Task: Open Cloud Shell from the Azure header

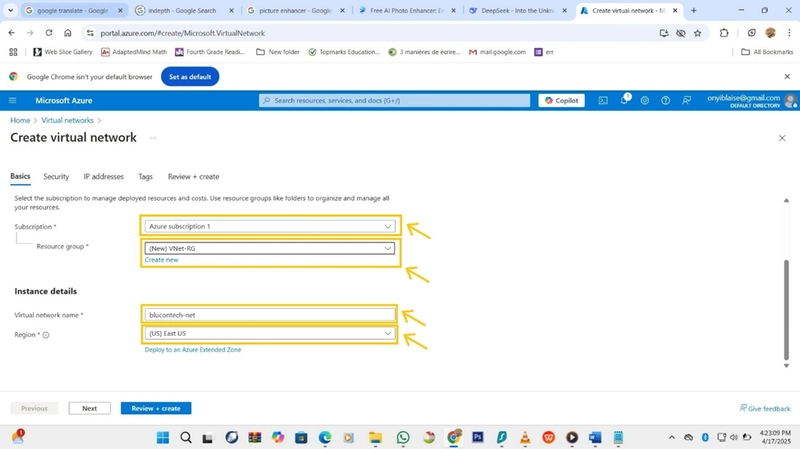Action: pos(603,101)
